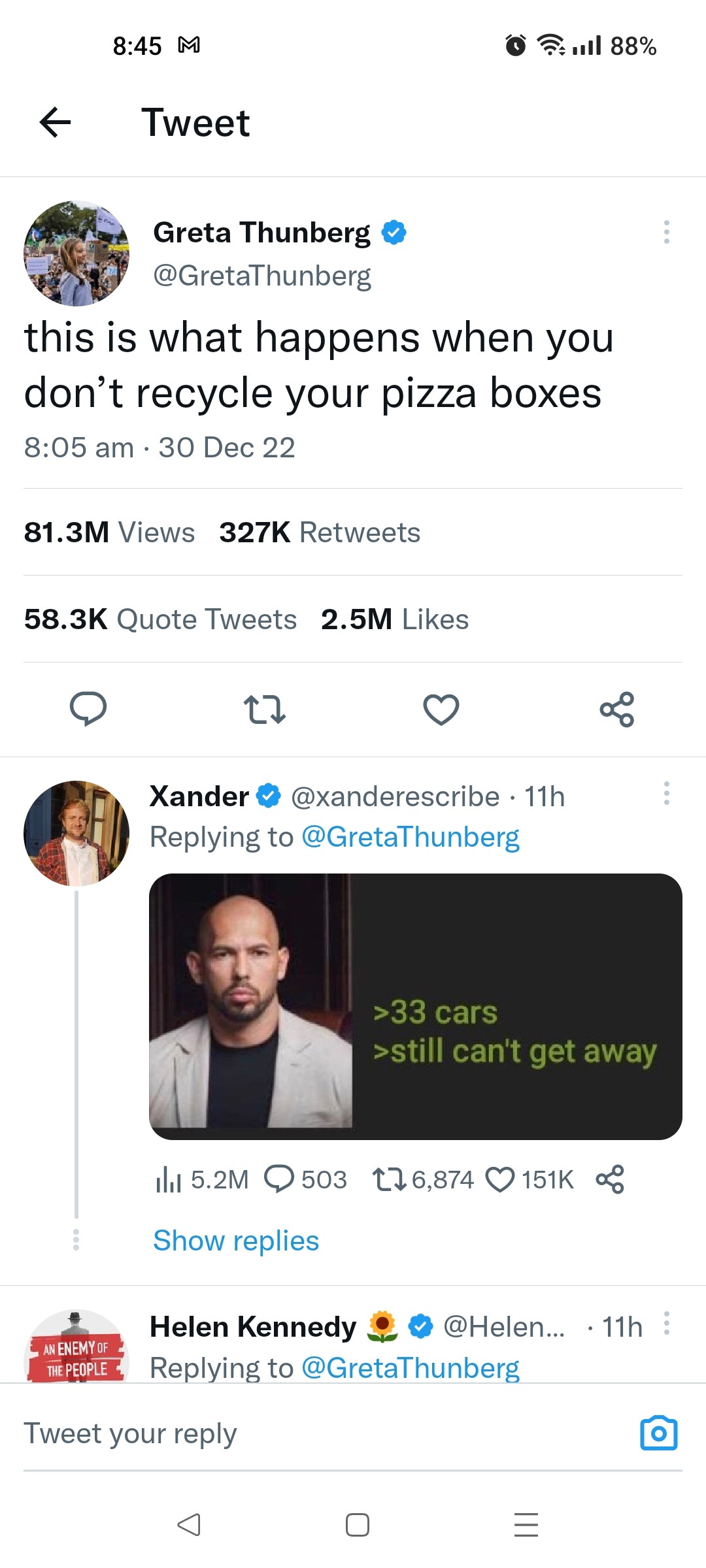Share Xander's reply
Image resolution: width=706 pixels, height=1568 pixels.
coord(610,1180)
